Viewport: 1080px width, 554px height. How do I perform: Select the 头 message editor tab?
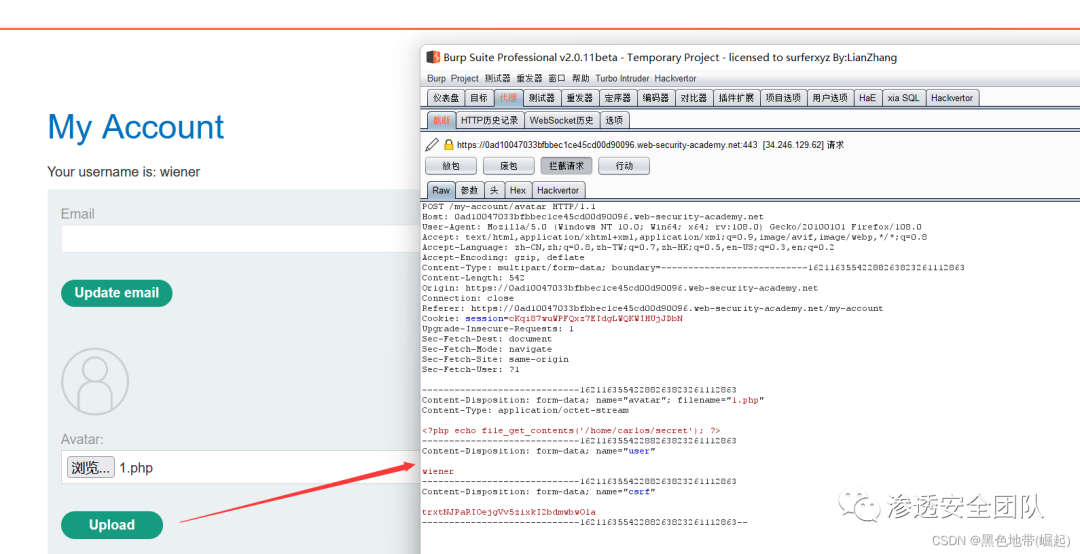point(494,190)
